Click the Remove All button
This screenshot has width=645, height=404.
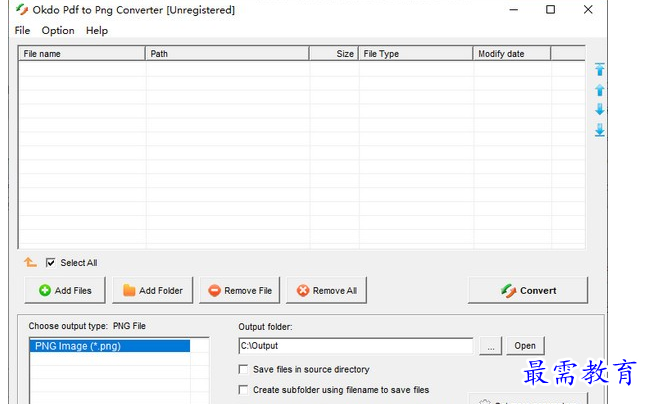(x=327, y=290)
